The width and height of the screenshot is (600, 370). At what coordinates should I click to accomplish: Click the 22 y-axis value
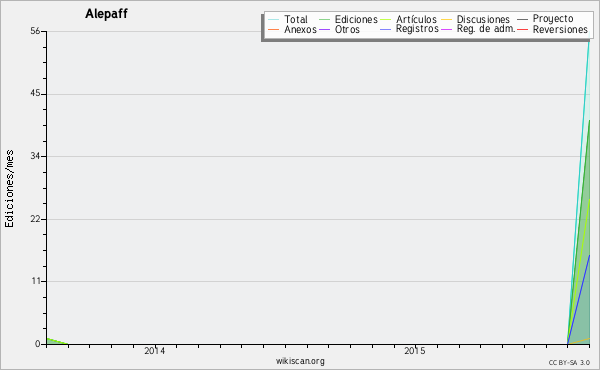[35, 219]
